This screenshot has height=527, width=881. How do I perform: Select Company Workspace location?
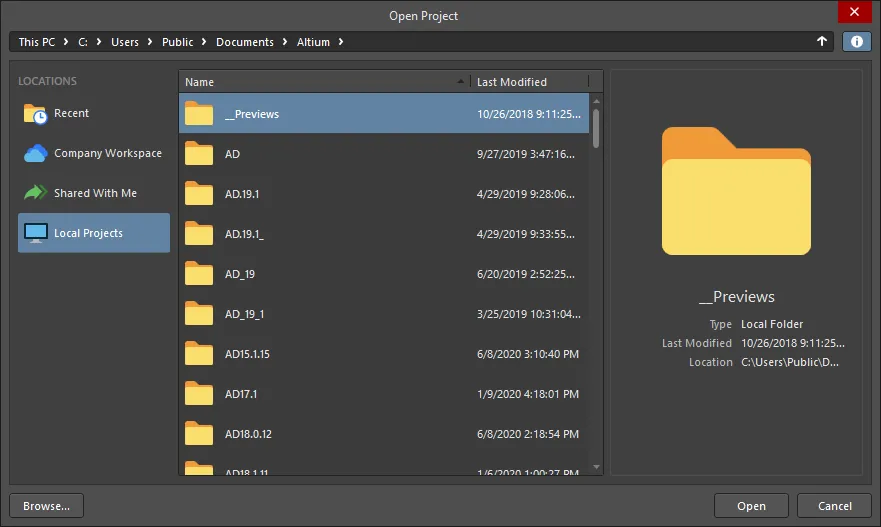click(x=94, y=153)
